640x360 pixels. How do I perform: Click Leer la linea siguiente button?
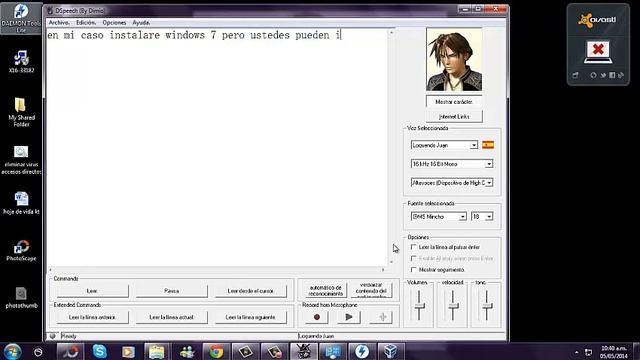(251, 317)
